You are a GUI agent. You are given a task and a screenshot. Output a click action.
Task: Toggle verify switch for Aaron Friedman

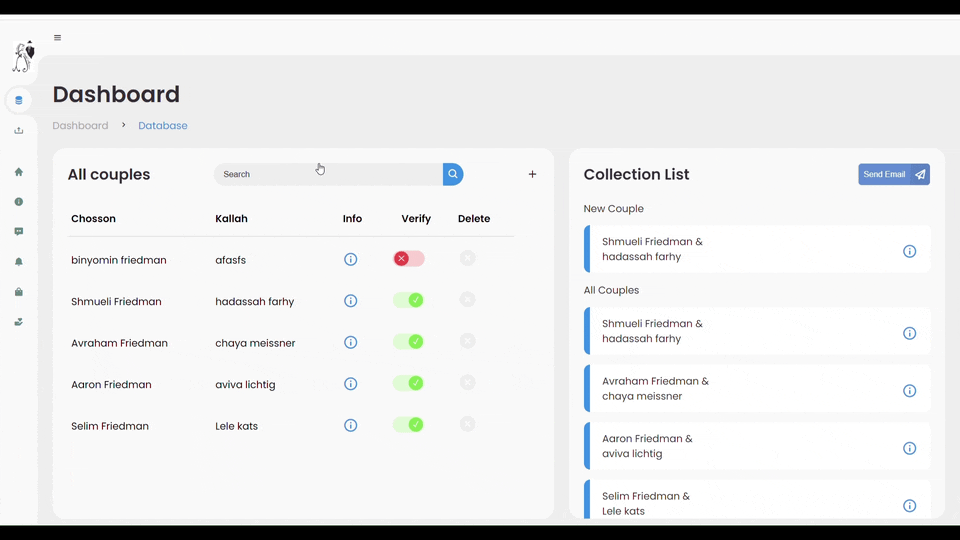pos(408,383)
